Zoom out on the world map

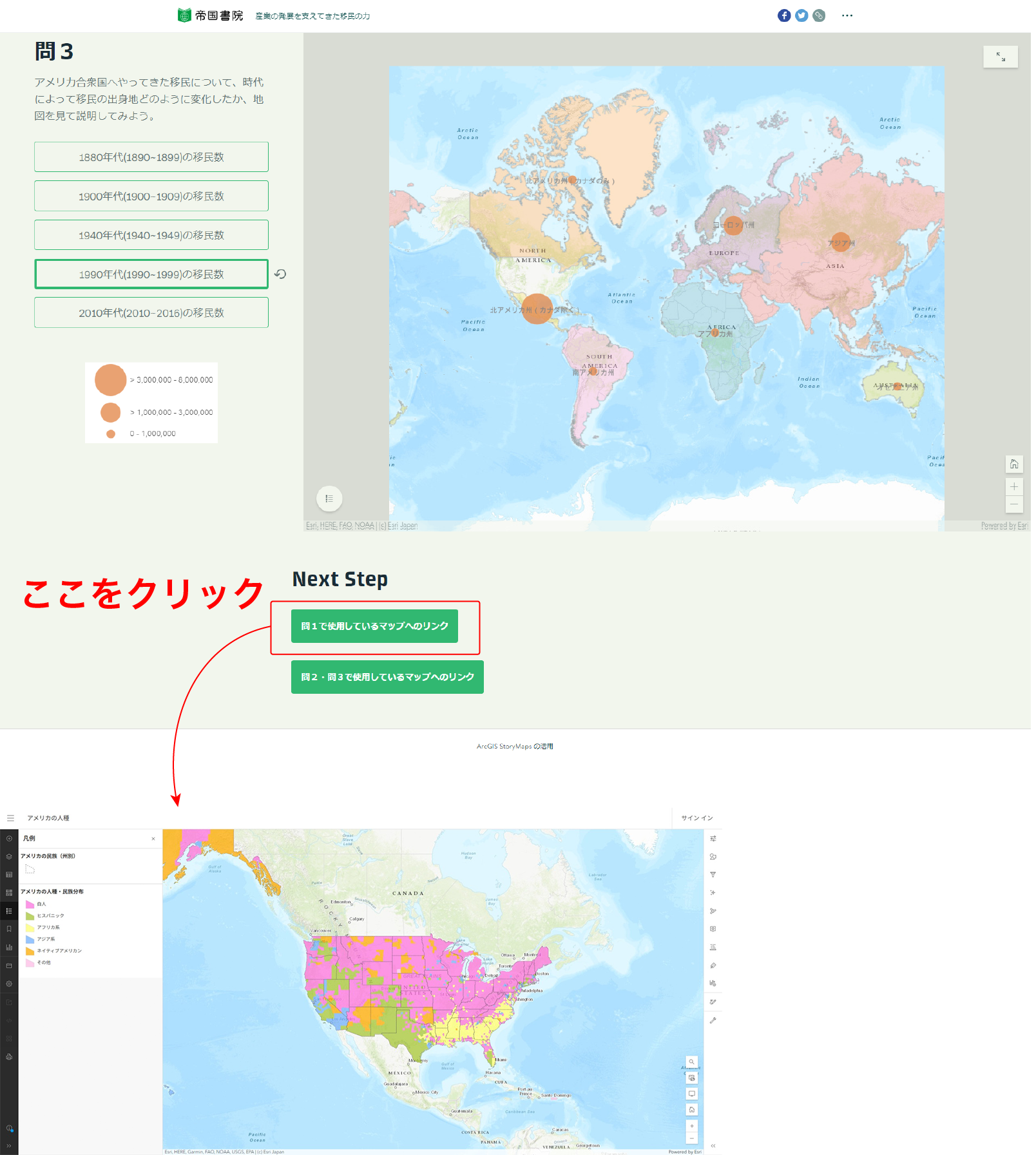click(1013, 504)
